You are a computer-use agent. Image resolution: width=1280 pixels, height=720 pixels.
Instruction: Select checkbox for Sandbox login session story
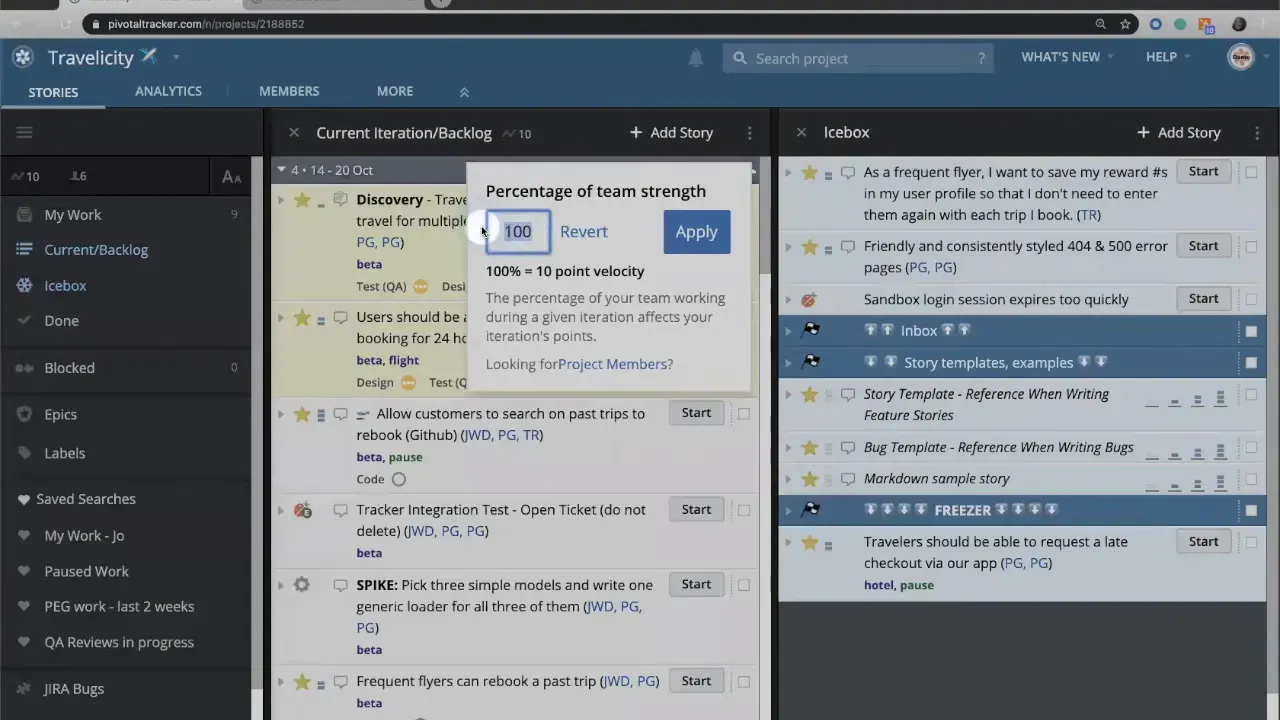[1250, 299]
